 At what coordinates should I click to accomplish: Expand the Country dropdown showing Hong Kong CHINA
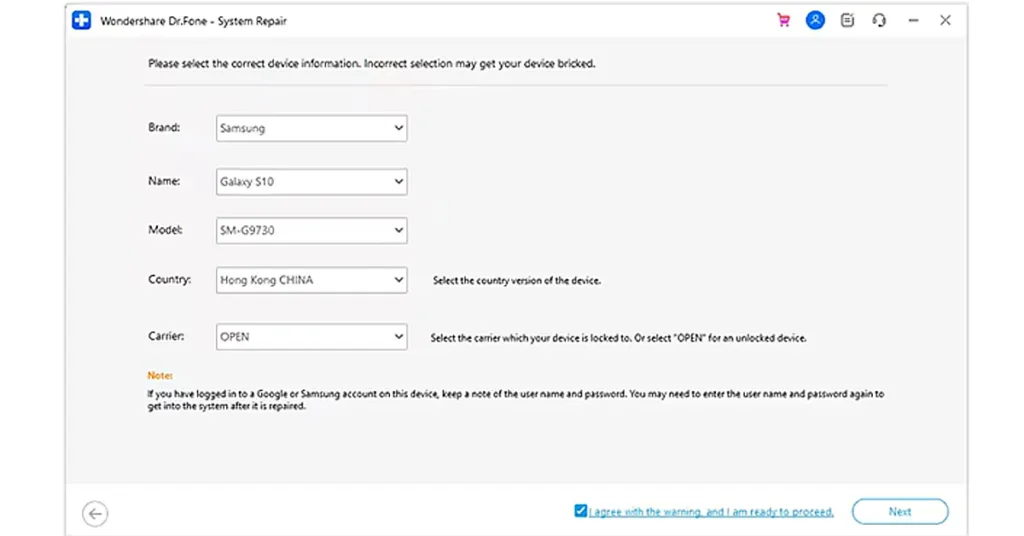311,280
